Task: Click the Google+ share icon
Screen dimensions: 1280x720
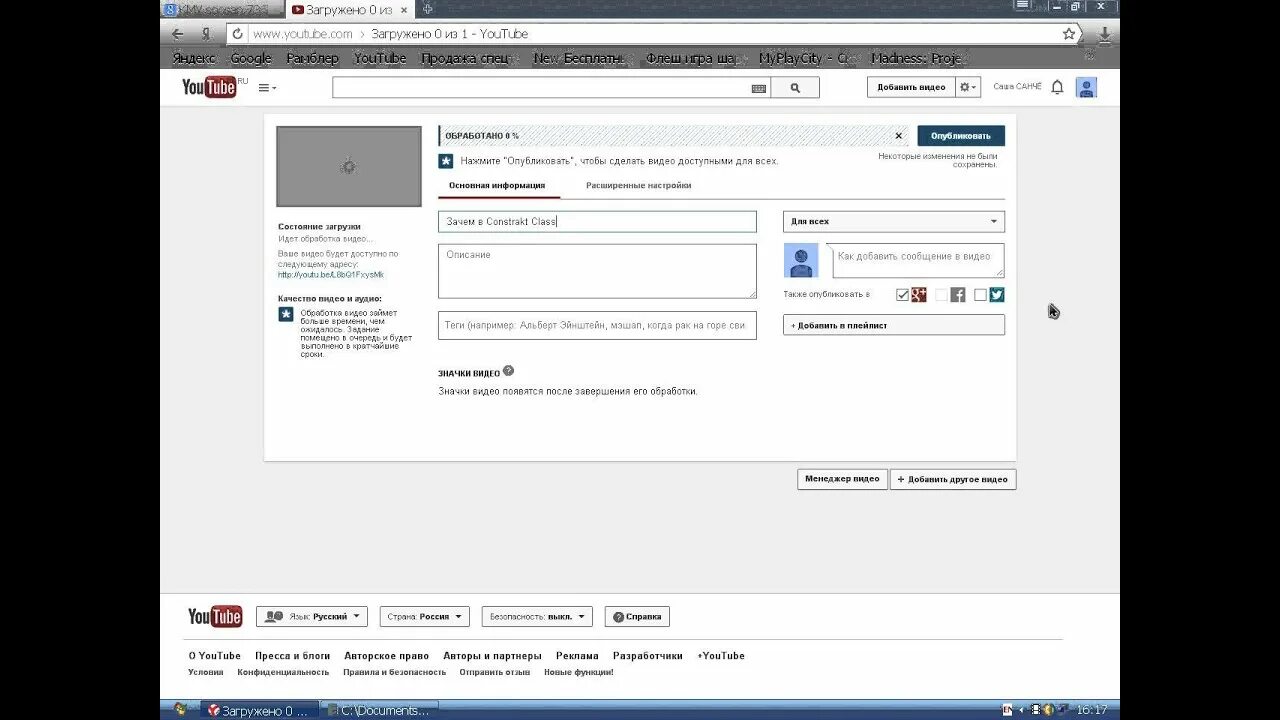Action: coord(919,294)
